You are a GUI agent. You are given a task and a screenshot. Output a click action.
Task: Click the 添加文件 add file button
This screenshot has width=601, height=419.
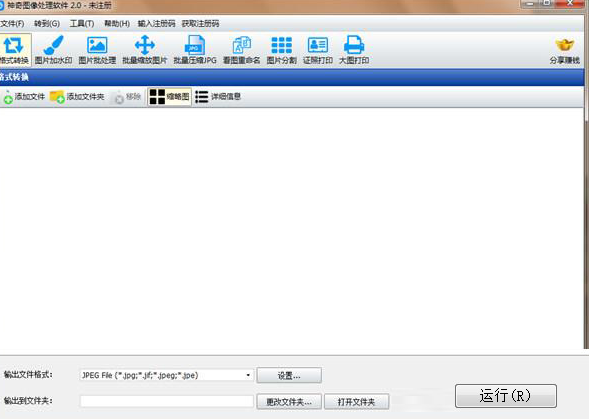[23, 97]
